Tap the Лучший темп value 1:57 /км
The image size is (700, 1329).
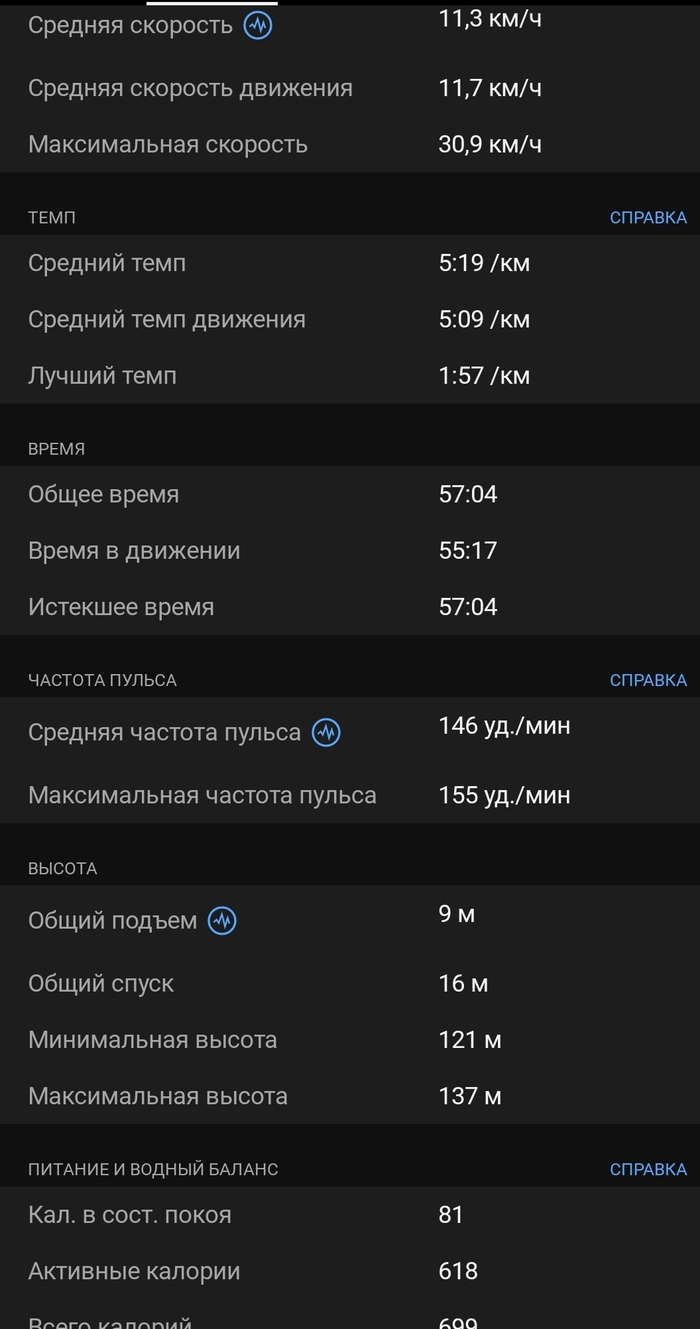(x=484, y=377)
